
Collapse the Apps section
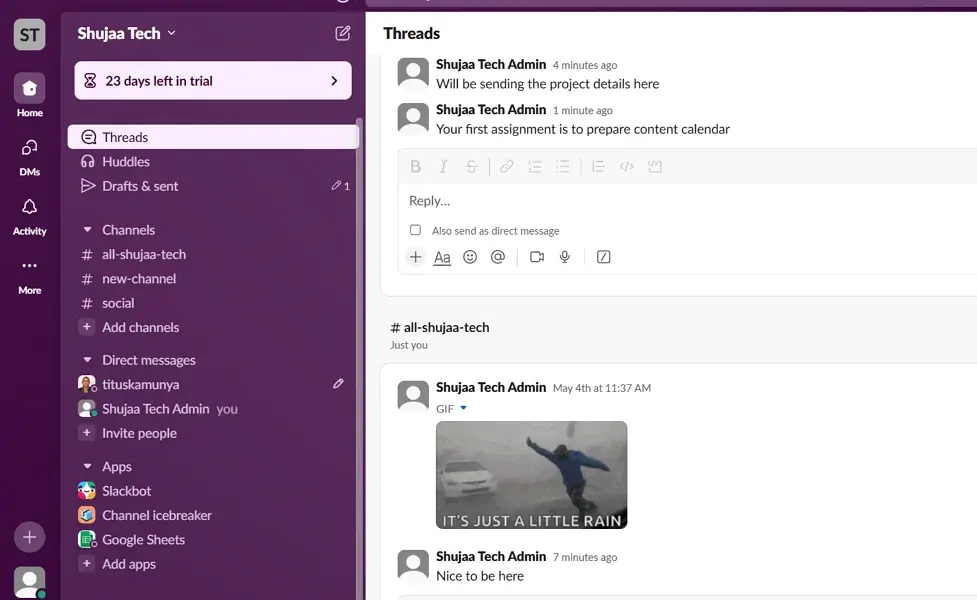pyautogui.click(x=87, y=466)
